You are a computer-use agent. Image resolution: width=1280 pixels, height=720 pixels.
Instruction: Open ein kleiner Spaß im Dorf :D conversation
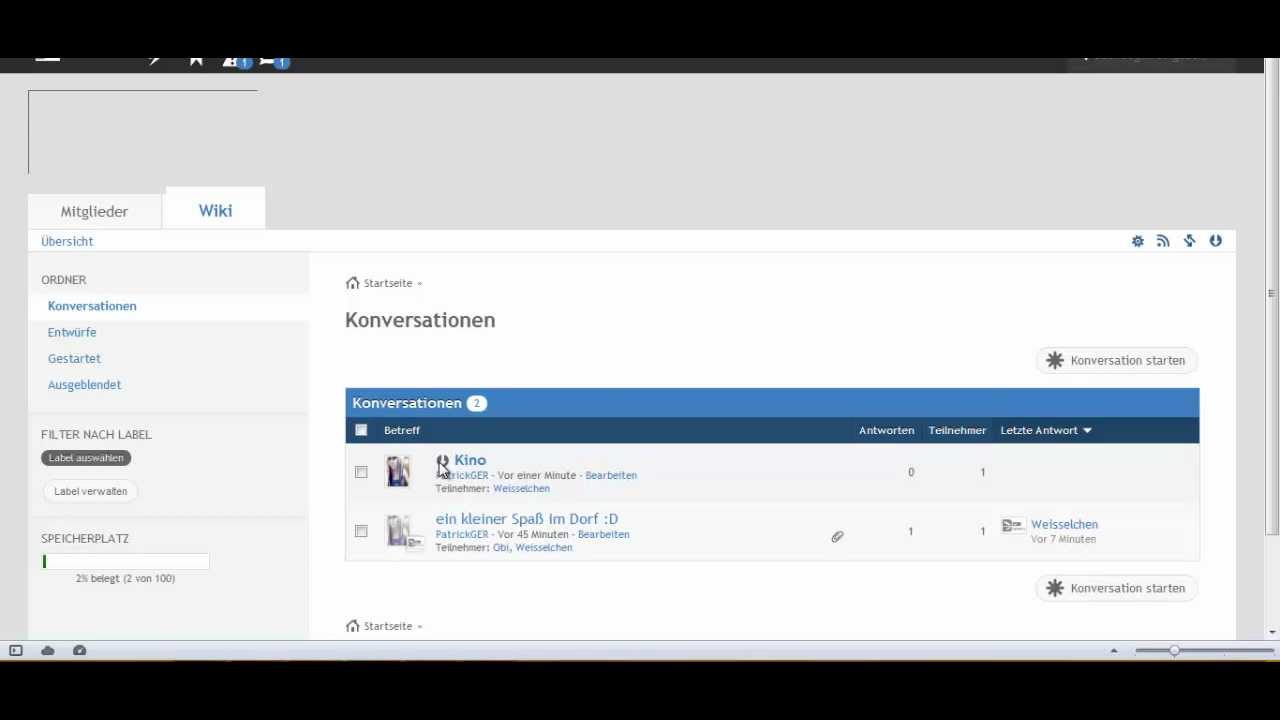pyautogui.click(x=527, y=519)
